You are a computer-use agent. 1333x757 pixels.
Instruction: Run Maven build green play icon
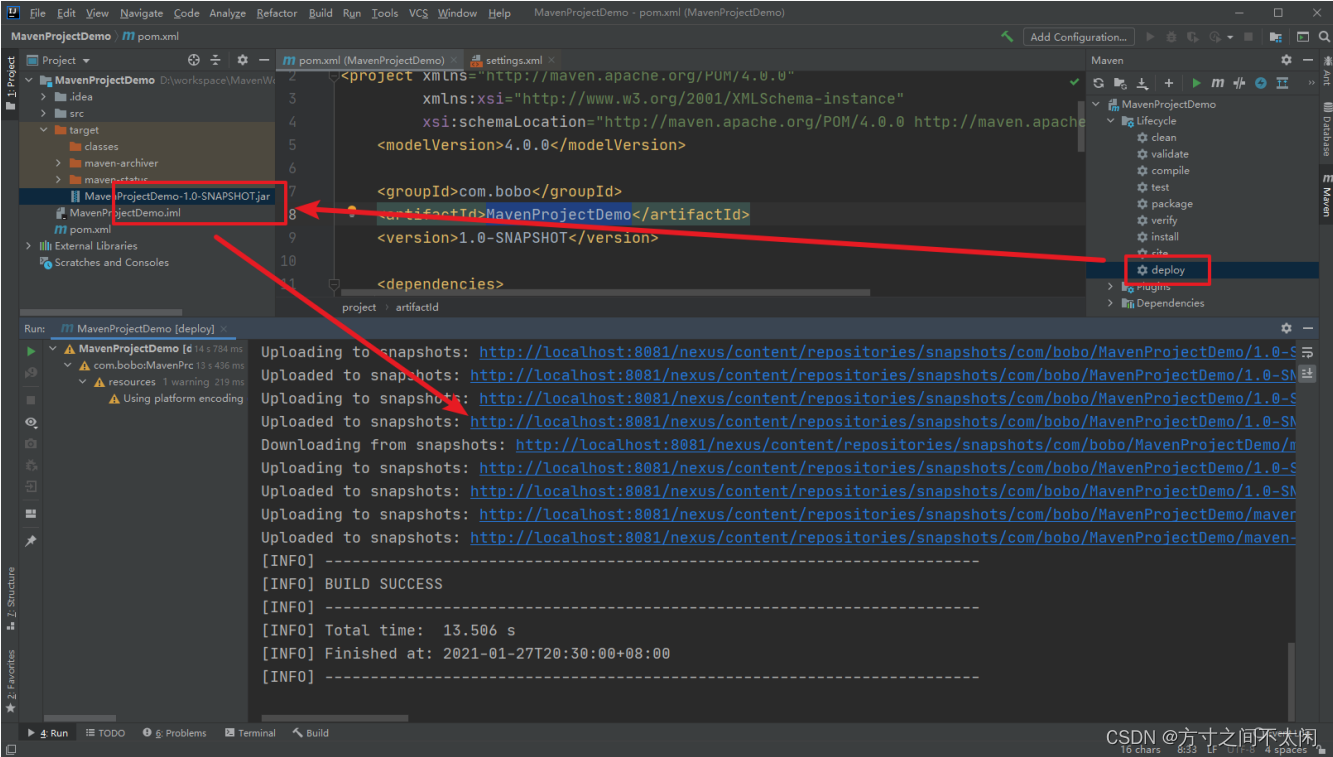[1196, 83]
